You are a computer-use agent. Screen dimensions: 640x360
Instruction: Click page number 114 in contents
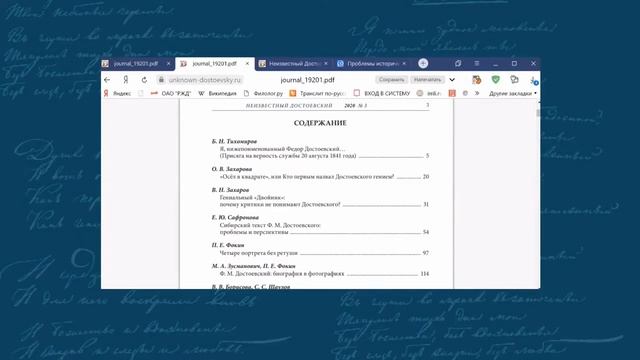(x=424, y=274)
